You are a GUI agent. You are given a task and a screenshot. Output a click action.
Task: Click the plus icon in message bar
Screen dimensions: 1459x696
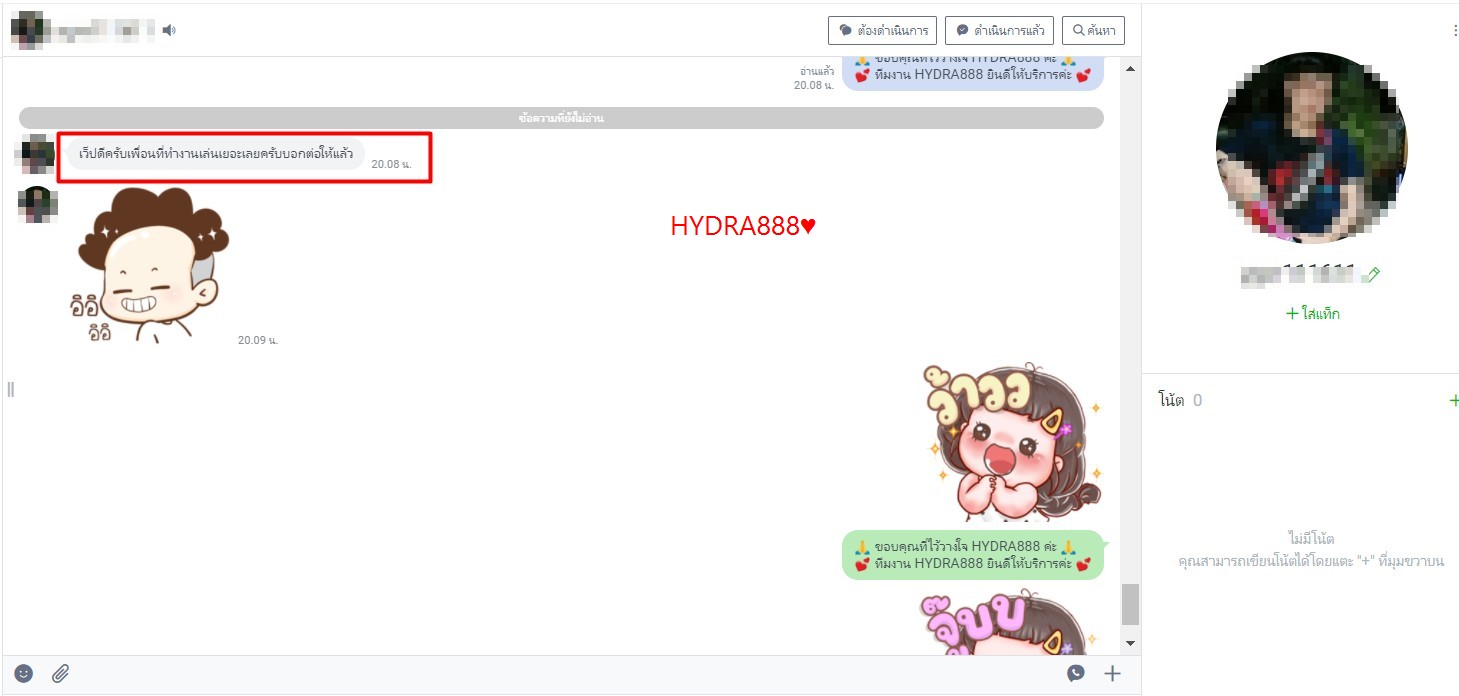tap(1112, 674)
